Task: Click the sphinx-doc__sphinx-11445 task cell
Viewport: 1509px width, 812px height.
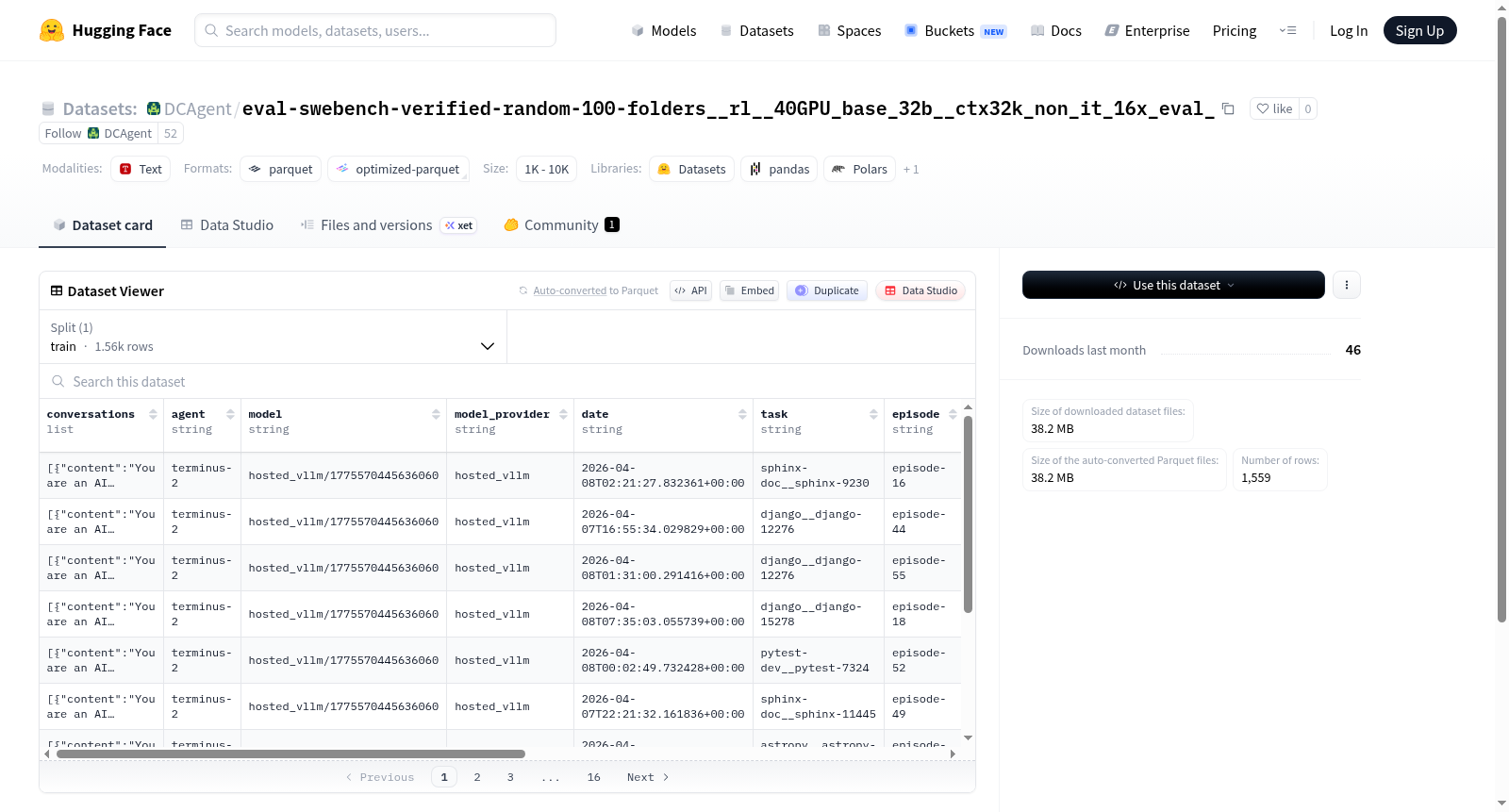Action: (818, 706)
